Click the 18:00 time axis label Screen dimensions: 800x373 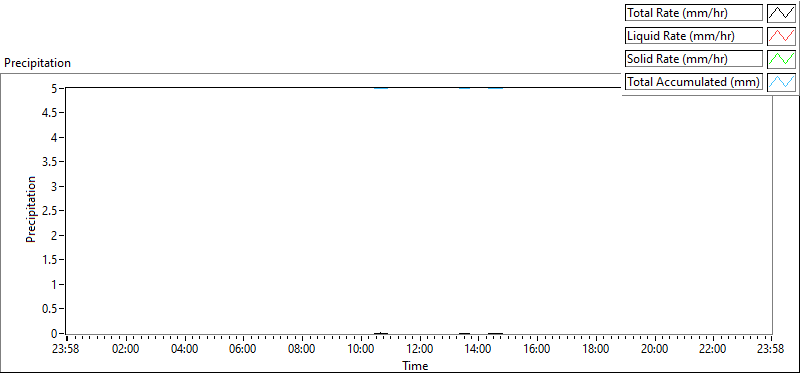tap(596, 350)
